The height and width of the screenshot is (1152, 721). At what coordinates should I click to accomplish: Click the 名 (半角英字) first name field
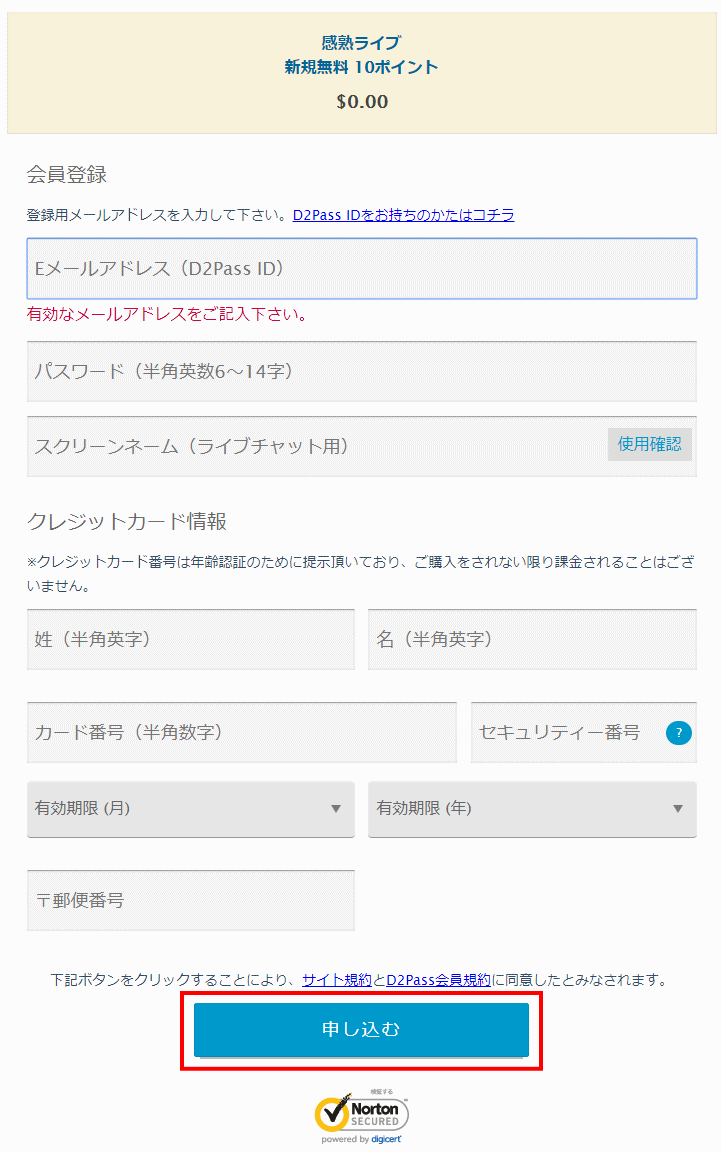pos(532,639)
